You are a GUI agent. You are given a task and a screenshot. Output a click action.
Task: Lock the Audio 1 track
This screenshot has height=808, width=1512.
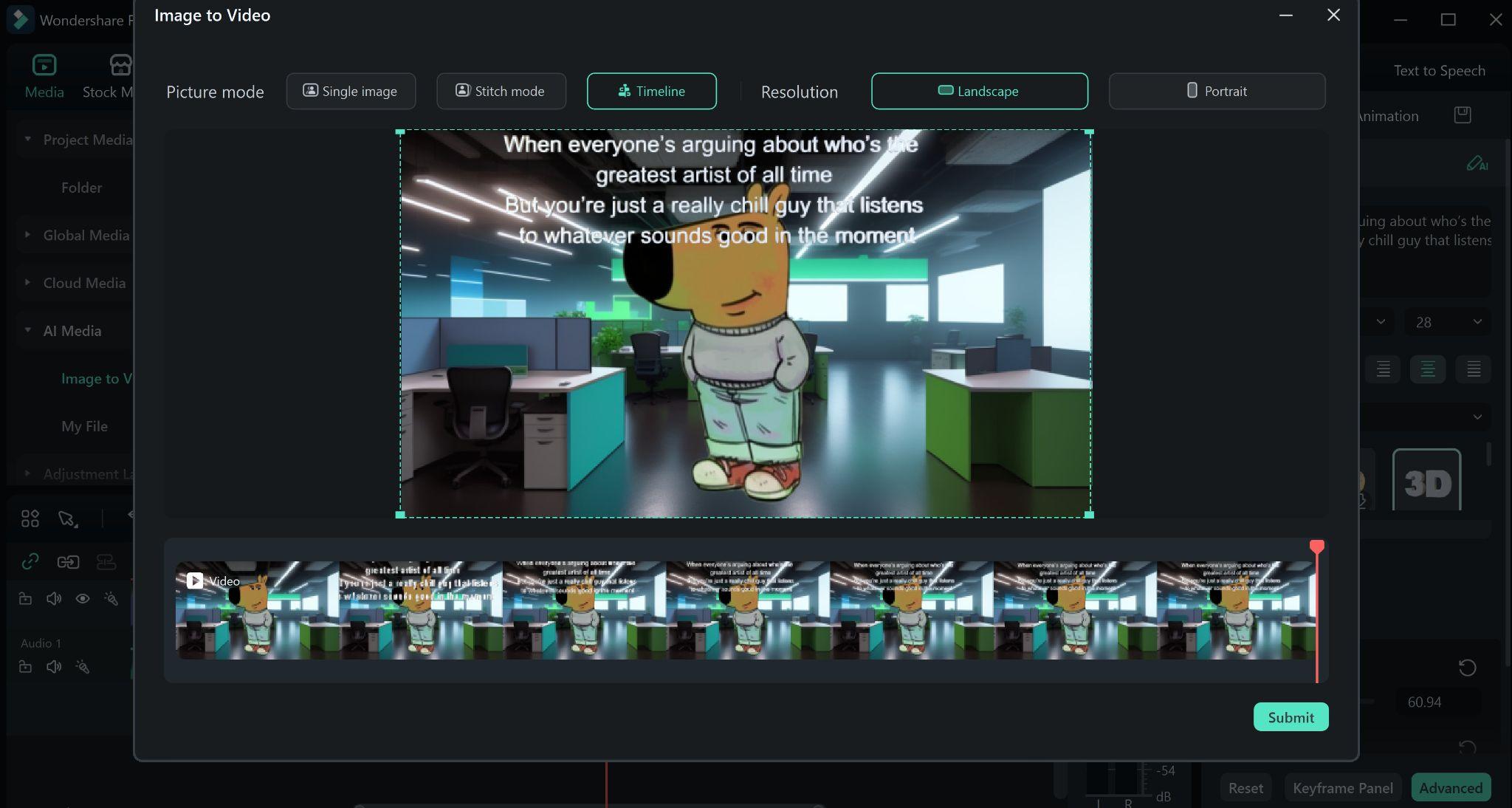coord(25,667)
